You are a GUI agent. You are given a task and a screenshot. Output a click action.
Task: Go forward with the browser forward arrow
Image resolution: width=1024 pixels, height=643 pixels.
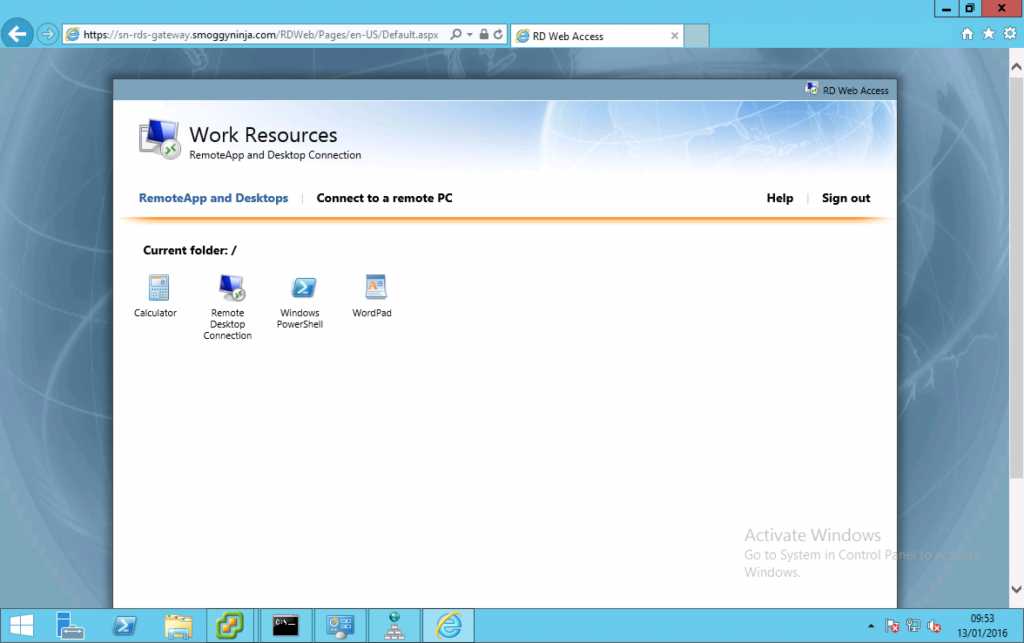pos(47,34)
